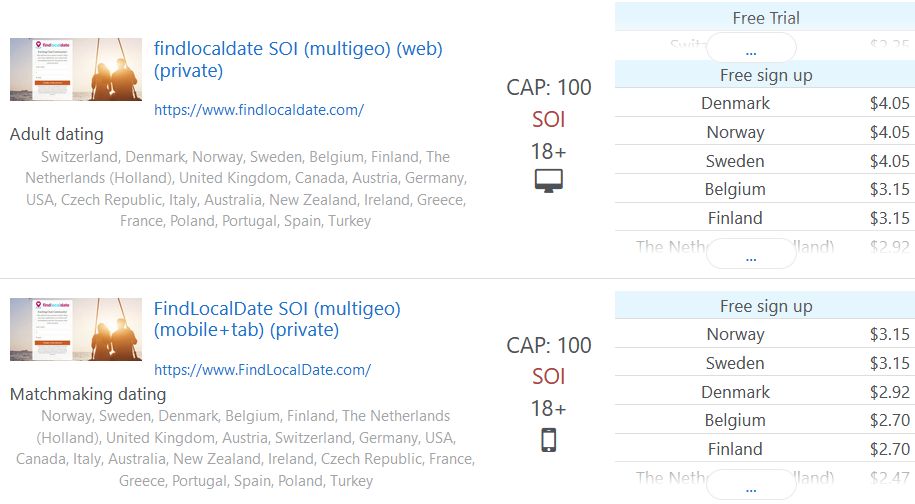
Task: Open findlocaldate web offer thumbnail
Action: click(x=76, y=69)
